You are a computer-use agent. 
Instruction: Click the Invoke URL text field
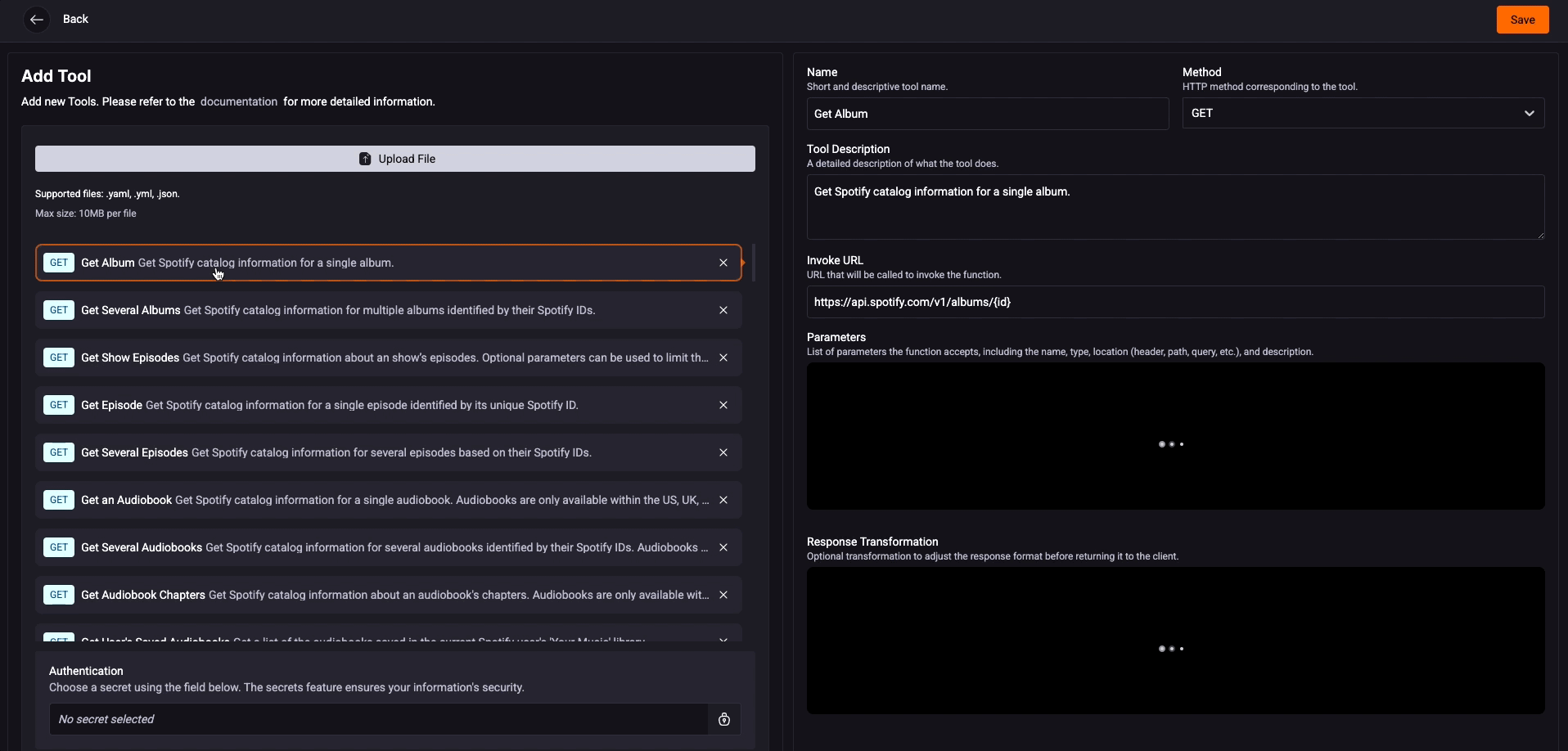(x=1174, y=302)
